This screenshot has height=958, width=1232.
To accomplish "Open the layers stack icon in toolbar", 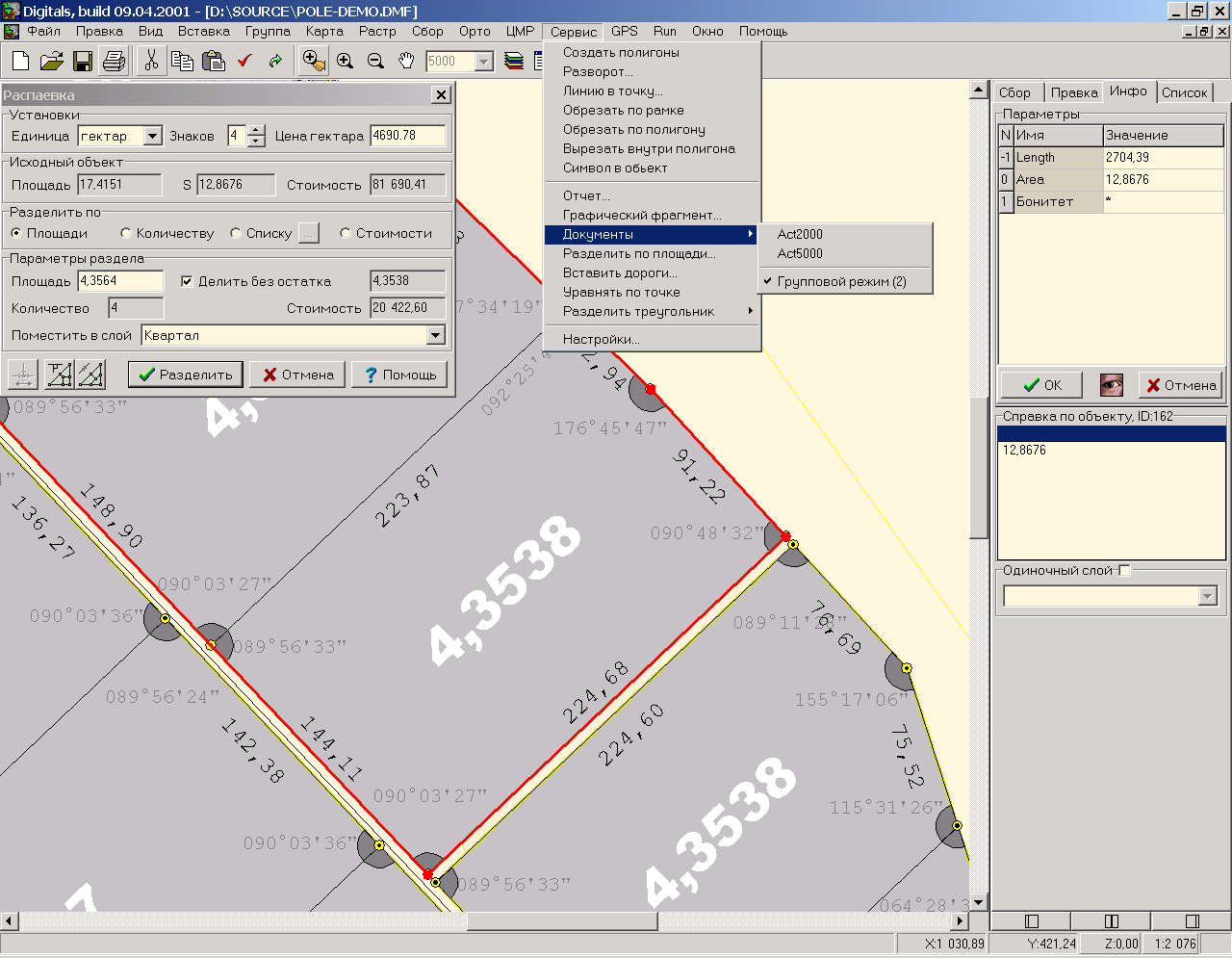I will tap(514, 62).
